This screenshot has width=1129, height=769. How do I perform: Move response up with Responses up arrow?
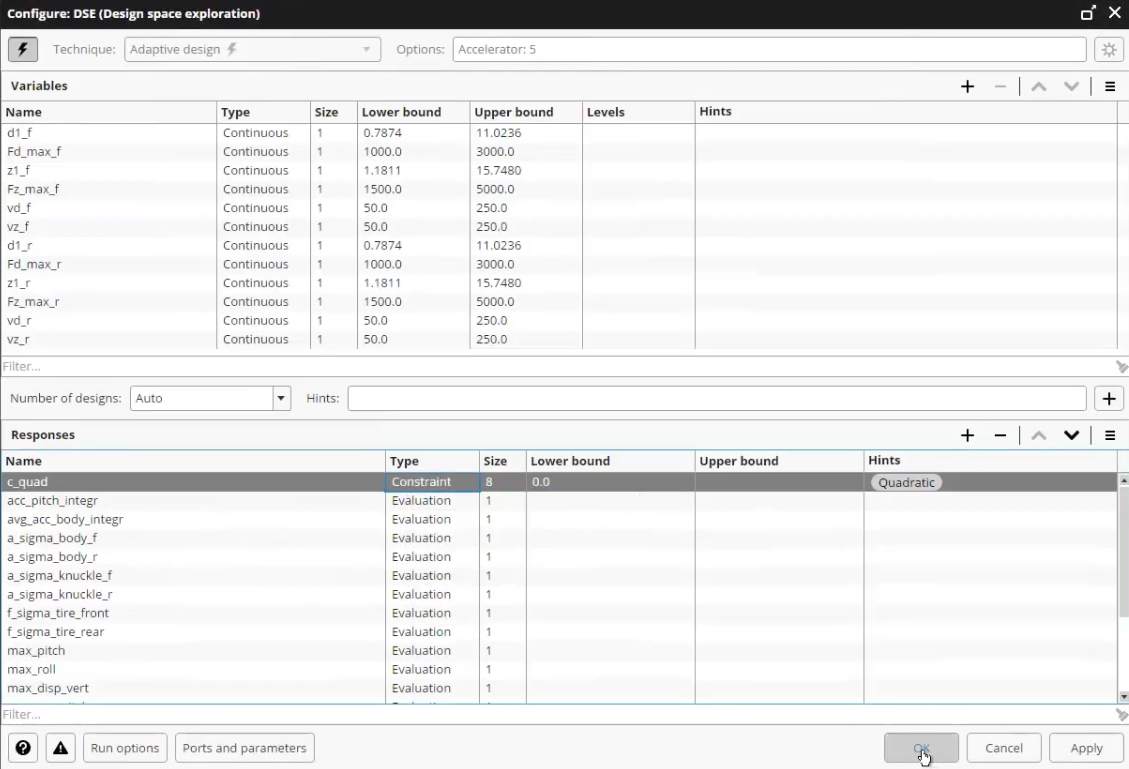coord(1038,435)
